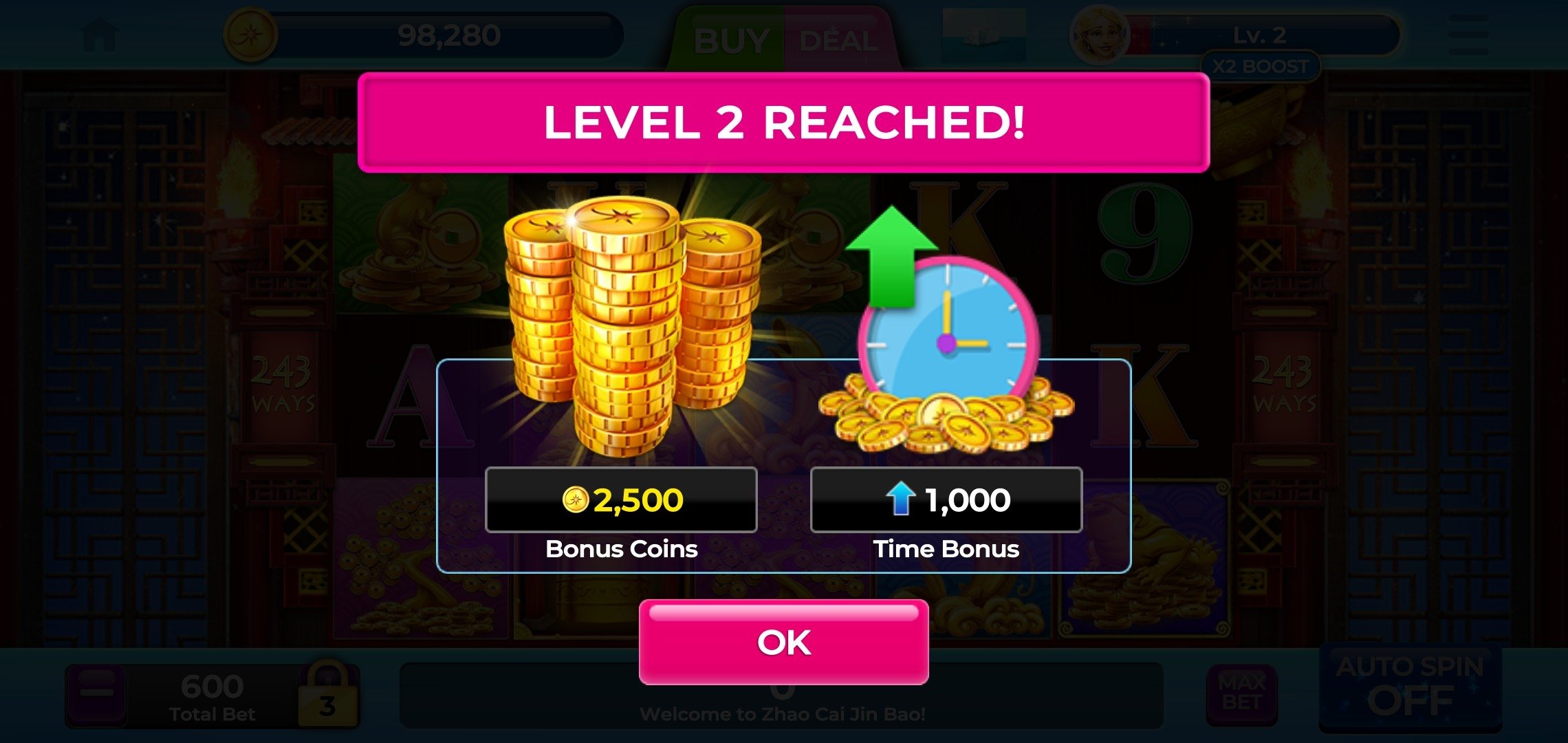Tap the 98,280 coin balance
Image resolution: width=1568 pixels, height=743 pixels.
(x=448, y=35)
